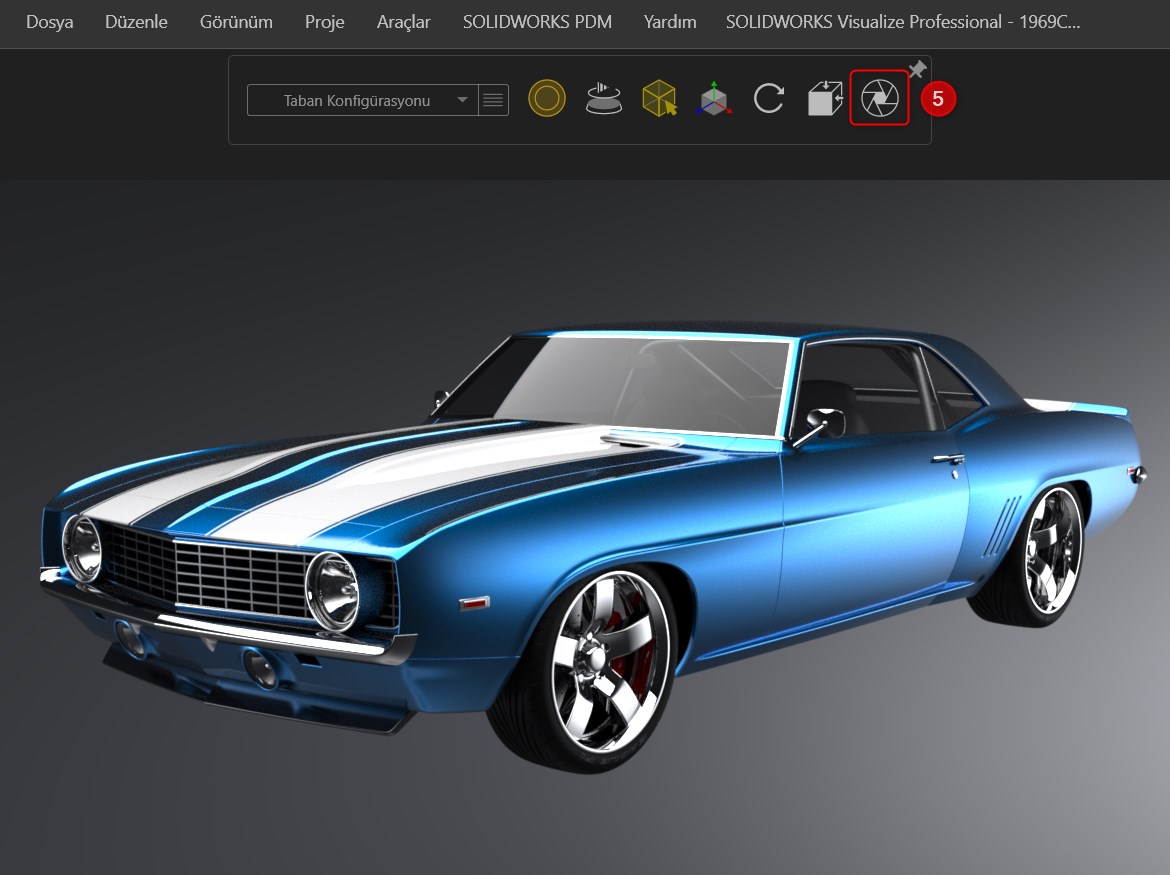
Task: Open the Görünüm menu
Action: (x=236, y=22)
